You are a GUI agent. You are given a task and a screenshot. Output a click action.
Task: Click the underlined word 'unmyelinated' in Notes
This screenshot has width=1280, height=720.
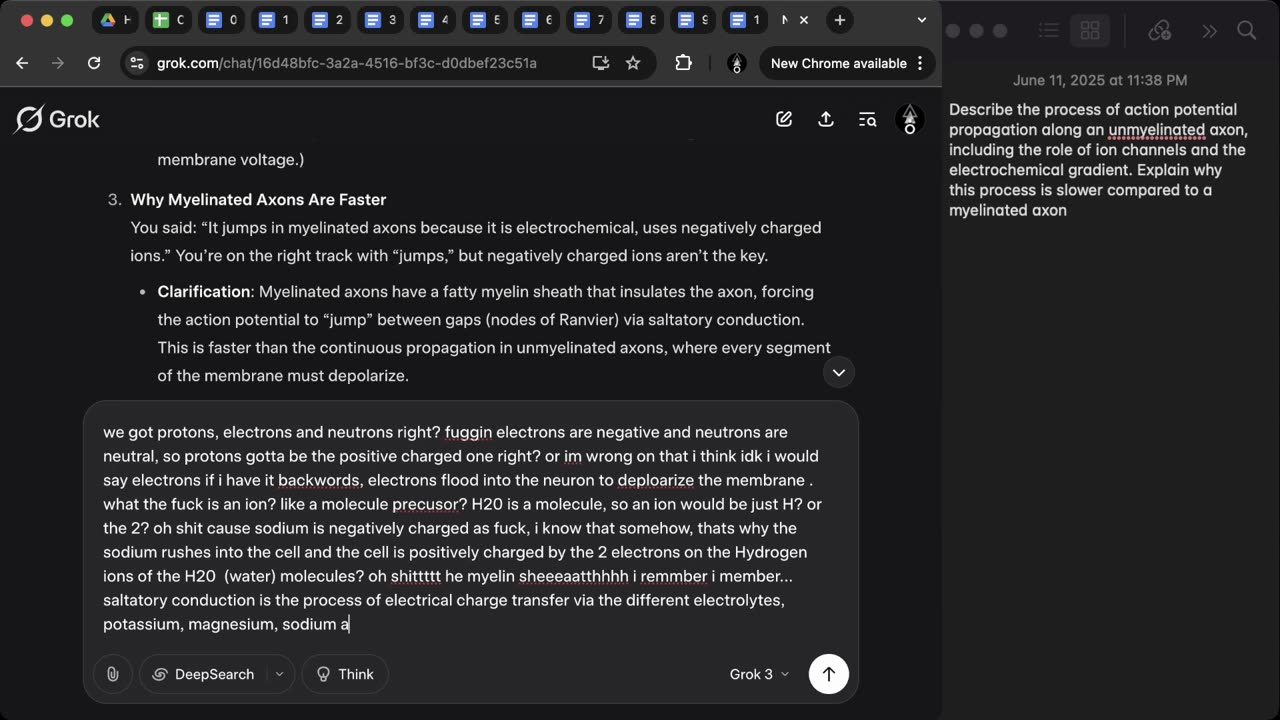click(x=1156, y=130)
